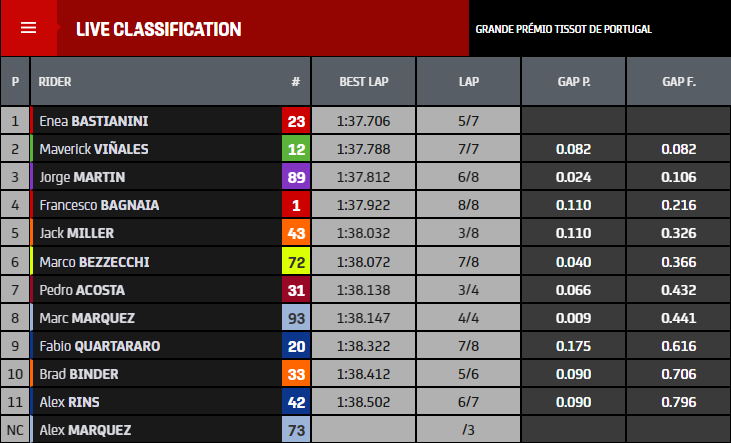This screenshot has height=443, width=731.
Task: Select rider Francesco Bagnaia's name
Action: (x=99, y=206)
